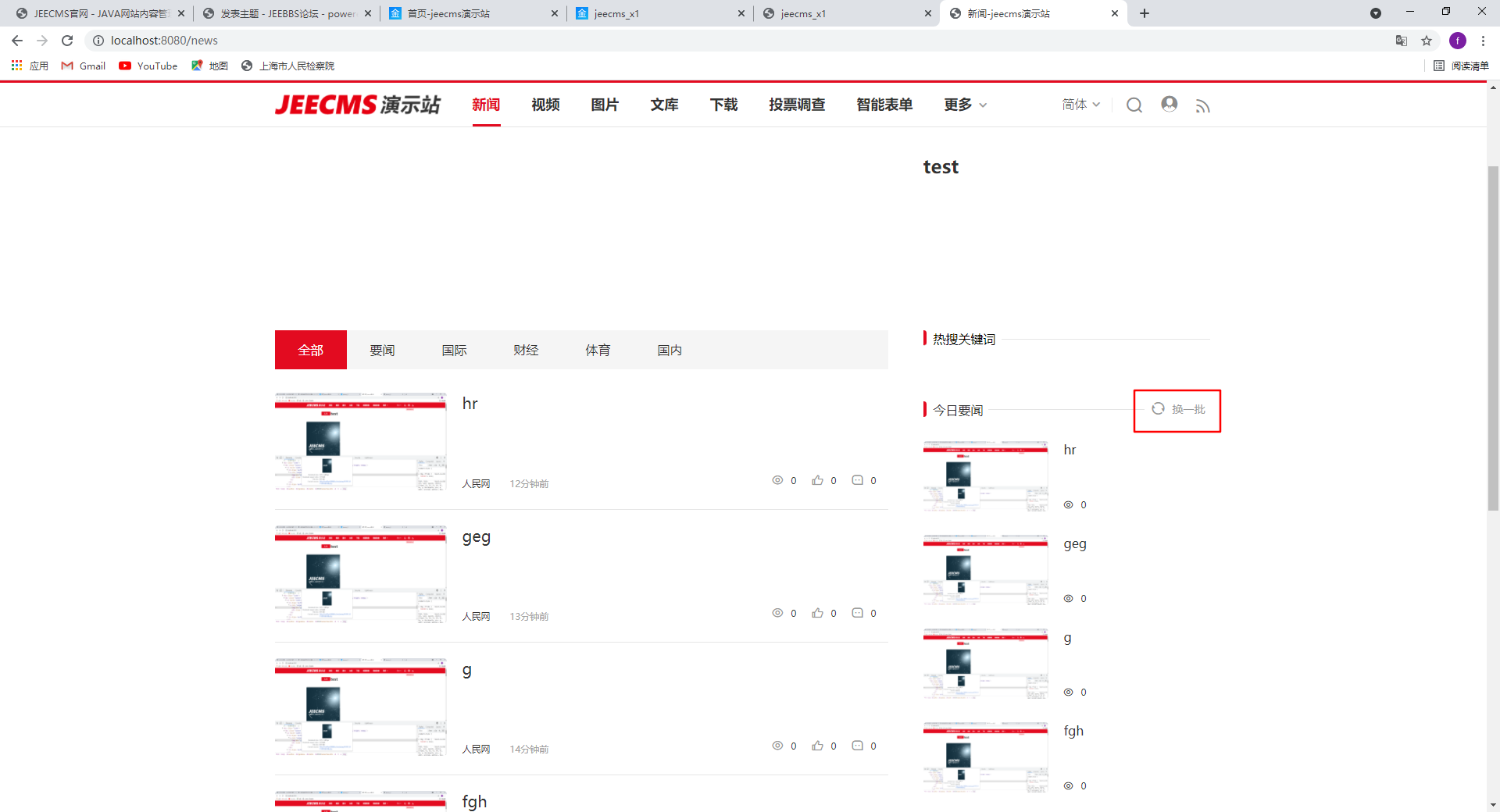Screen dimensions: 1500x812
Task: Click the views eye icon on hr article
Action: (x=777, y=480)
